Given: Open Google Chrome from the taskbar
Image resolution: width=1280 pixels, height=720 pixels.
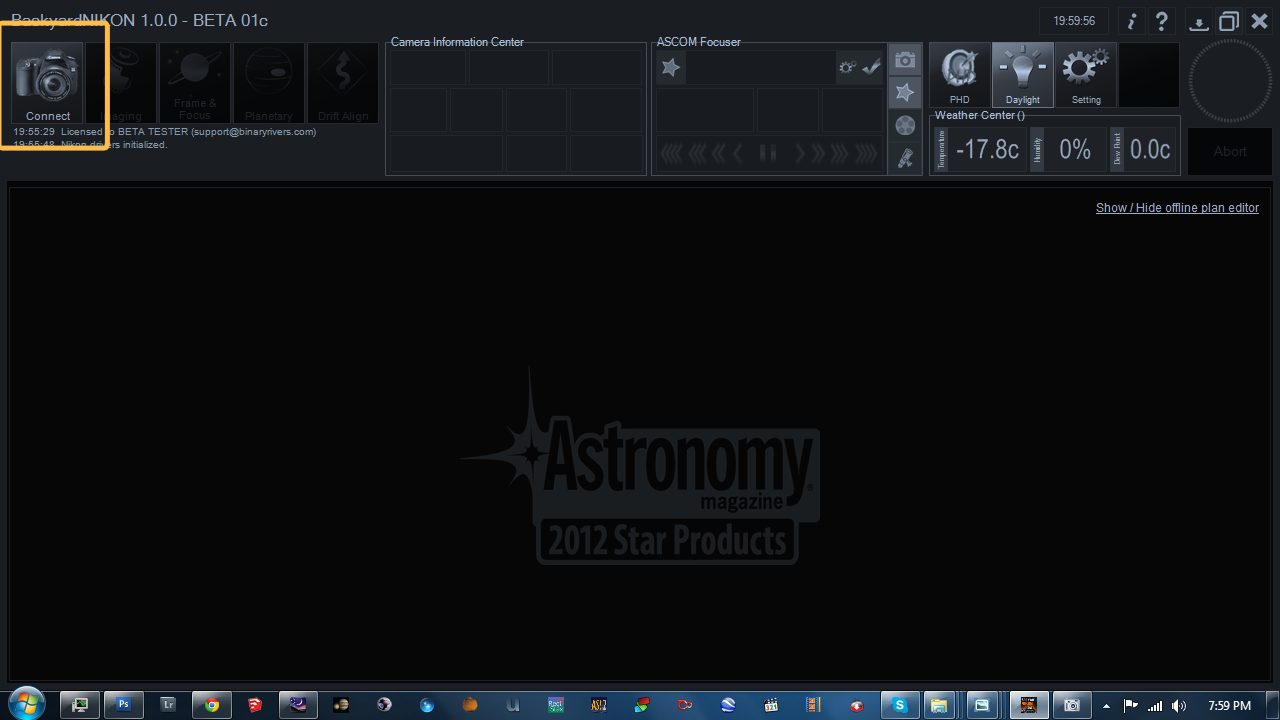Looking at the screenshot, I should click(212, 705).
